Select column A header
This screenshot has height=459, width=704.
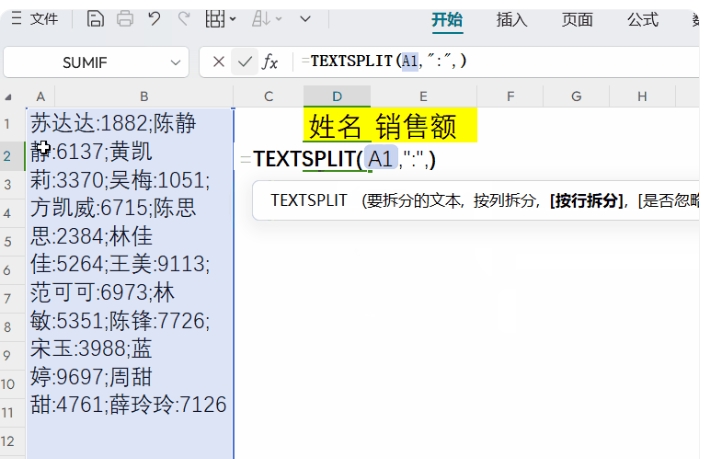[x=40, y=97]
